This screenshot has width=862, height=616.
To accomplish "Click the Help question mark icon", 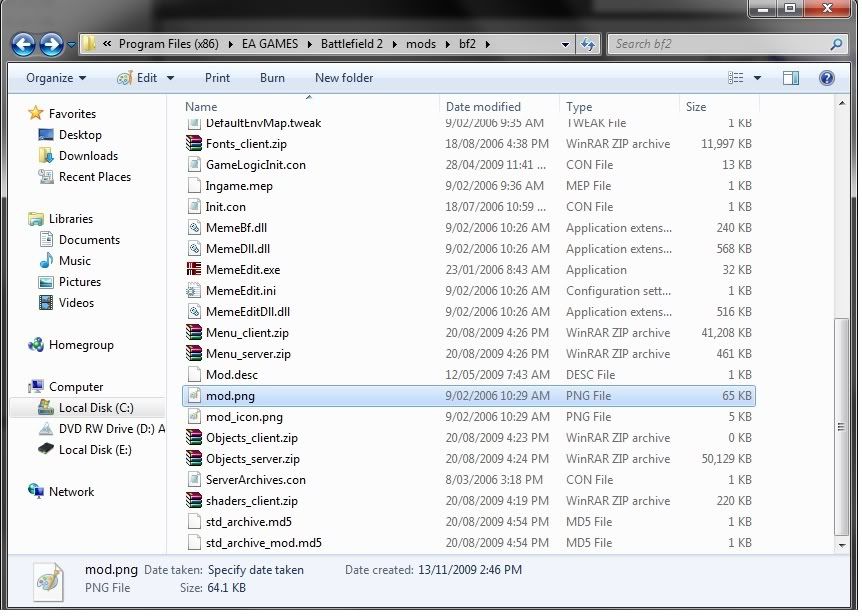I will coord(826,77).
